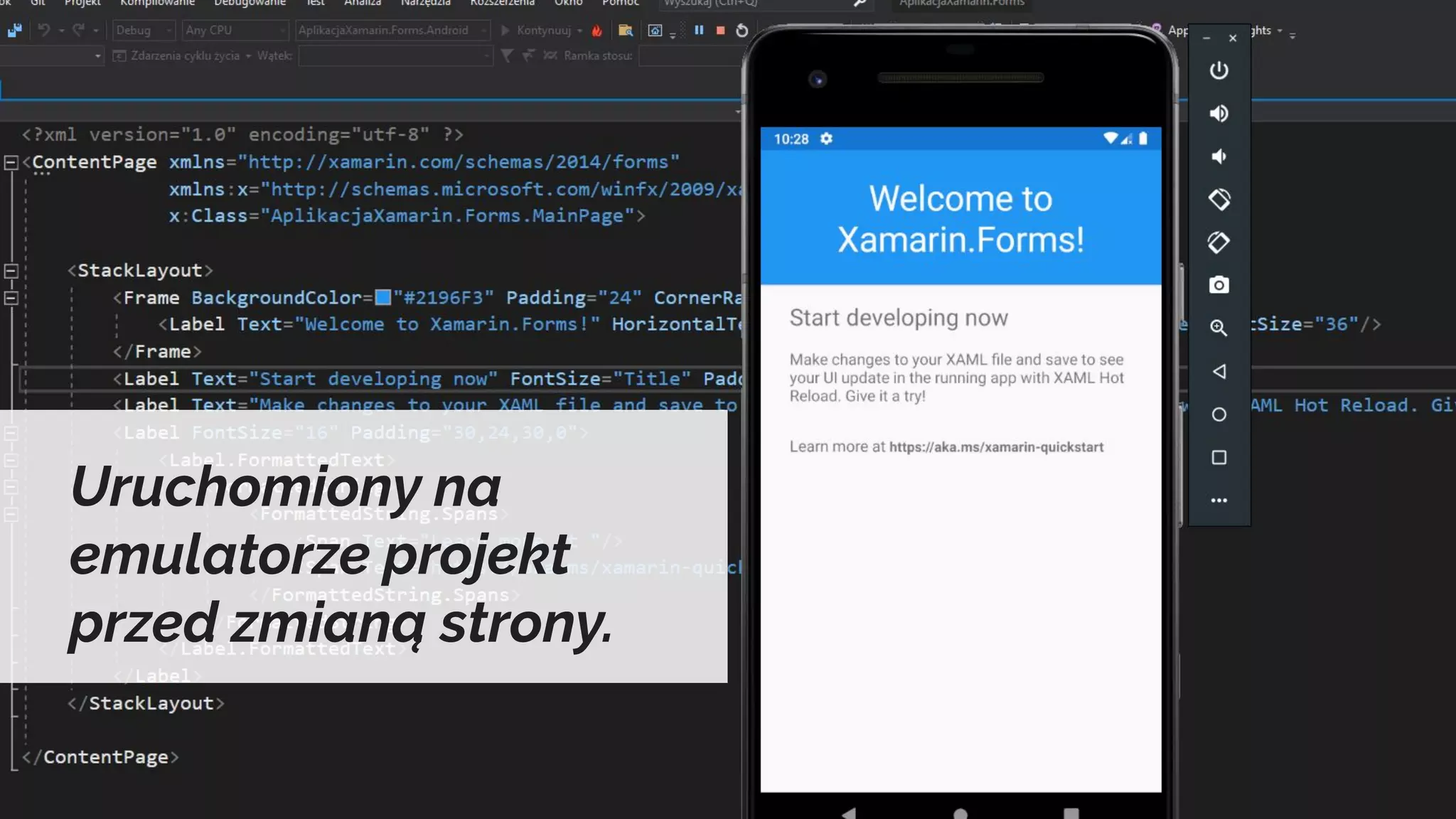Image resolution: width=1456 pixels, height=819 pixels.
Task: Click the Undo arrow icon
Action: (x=44, y=30)
